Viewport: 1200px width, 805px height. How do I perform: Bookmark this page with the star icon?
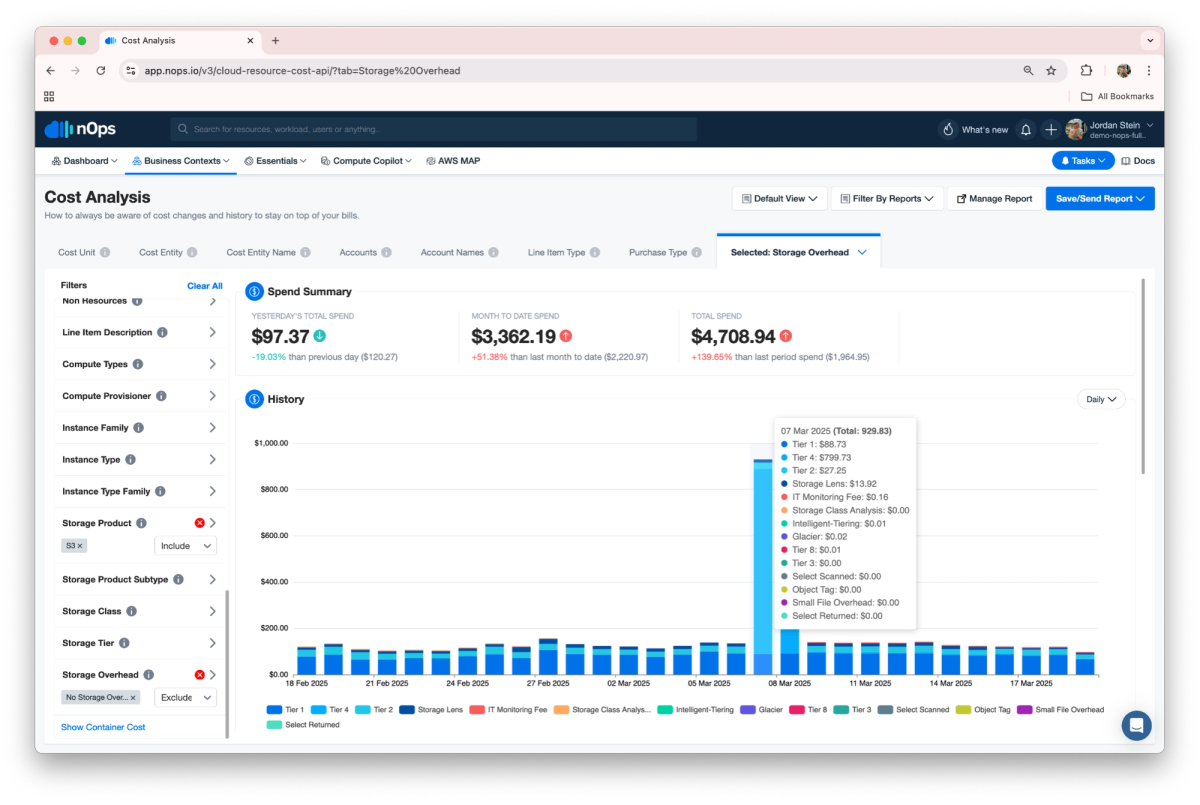click(x=1051, y=71)
